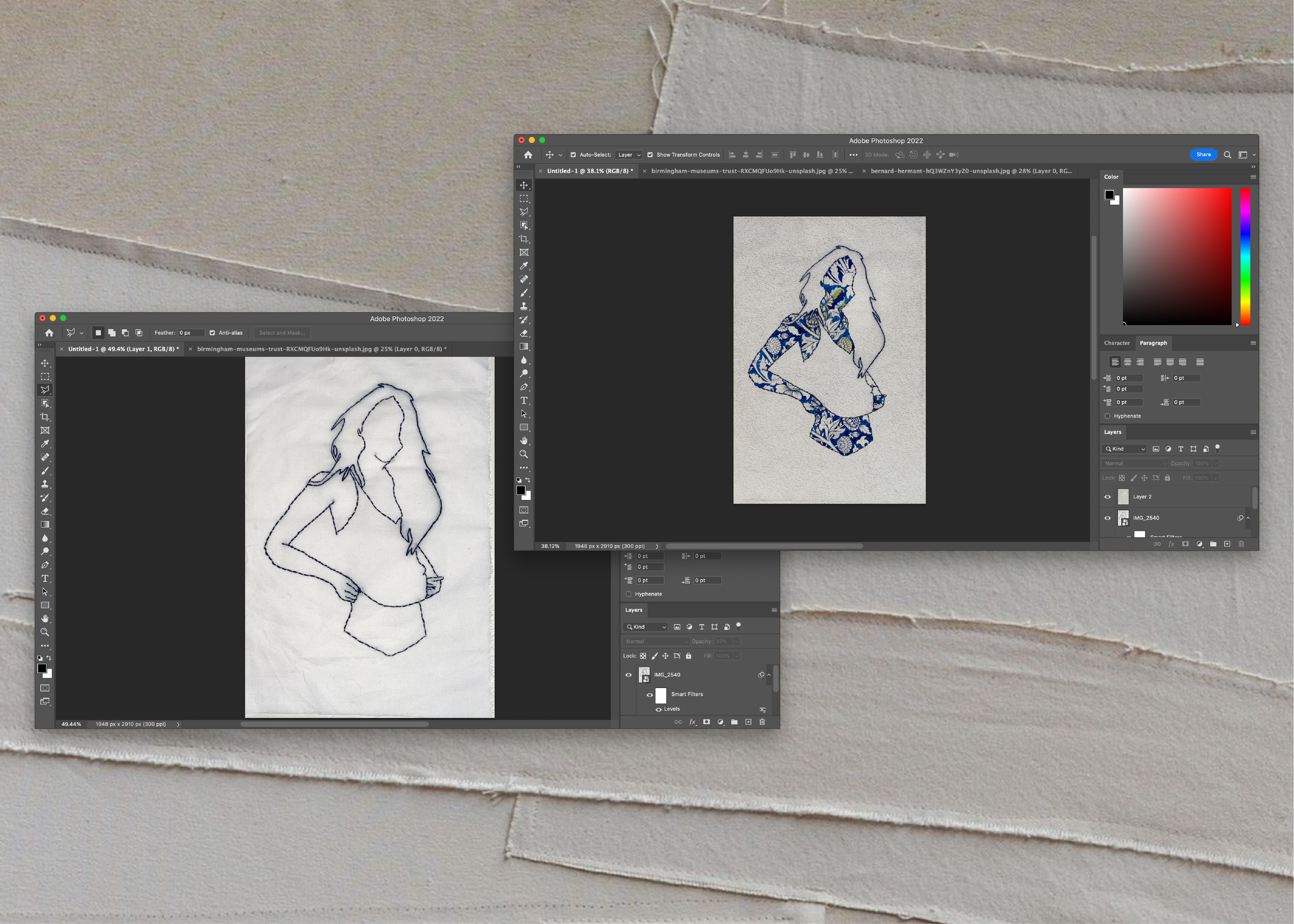Screen dimensions: 1294x924
Task: Open the Auto-Select Layer dropdown
Action: click(629, 155)
